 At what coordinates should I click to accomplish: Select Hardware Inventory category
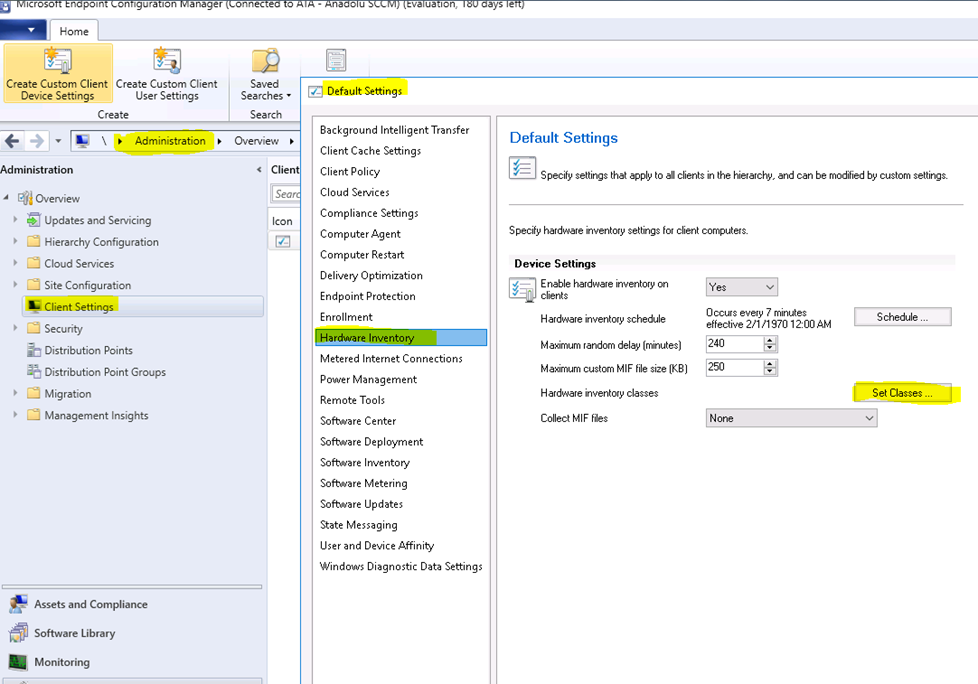point(401,337)
